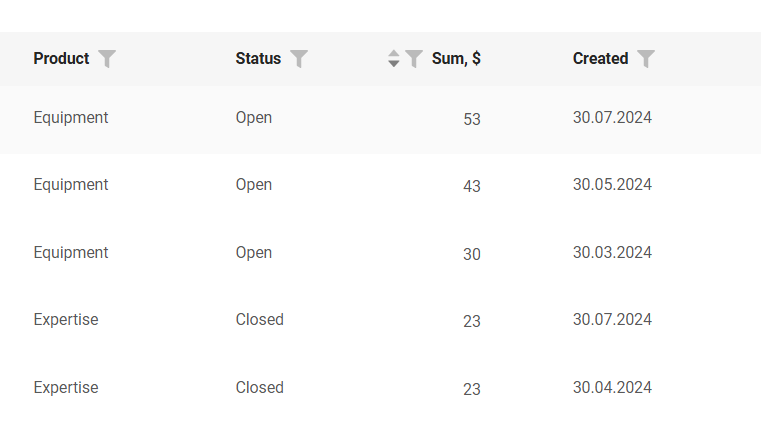This screenshot has width=762, height=421.
Task: Select the Equipment row with sum 43
Action: click(x=71, y=185)
